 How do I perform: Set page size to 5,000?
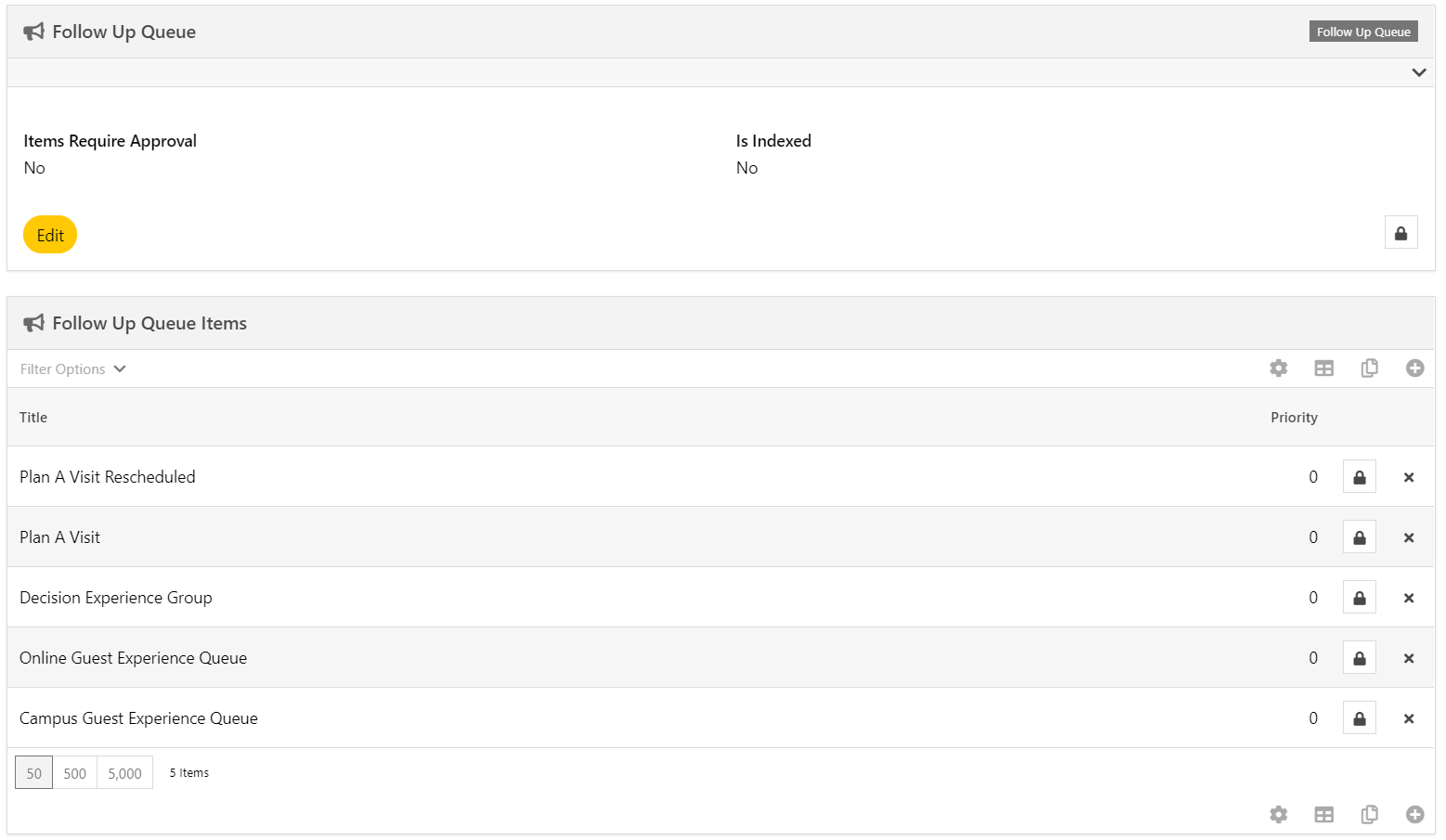[124, 773]
